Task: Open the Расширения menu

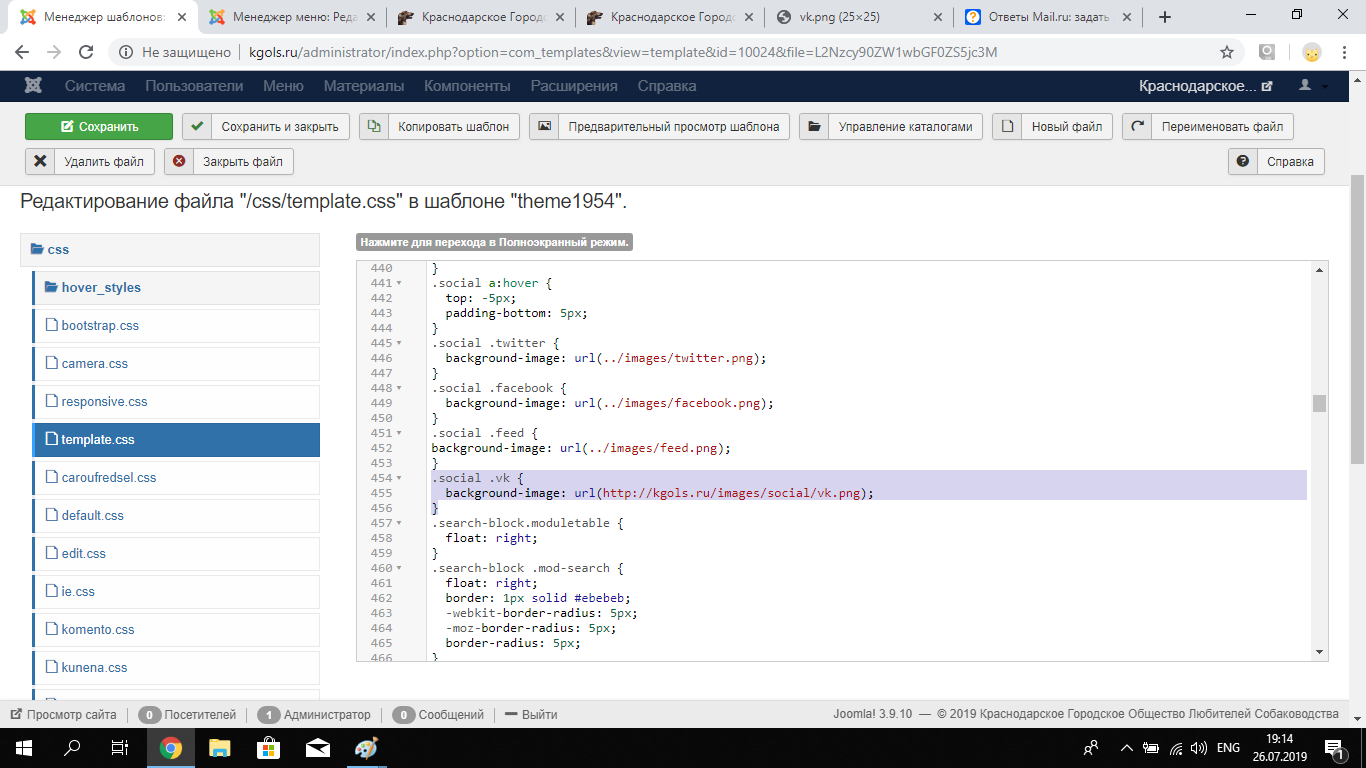Action: tap(574, 86)
